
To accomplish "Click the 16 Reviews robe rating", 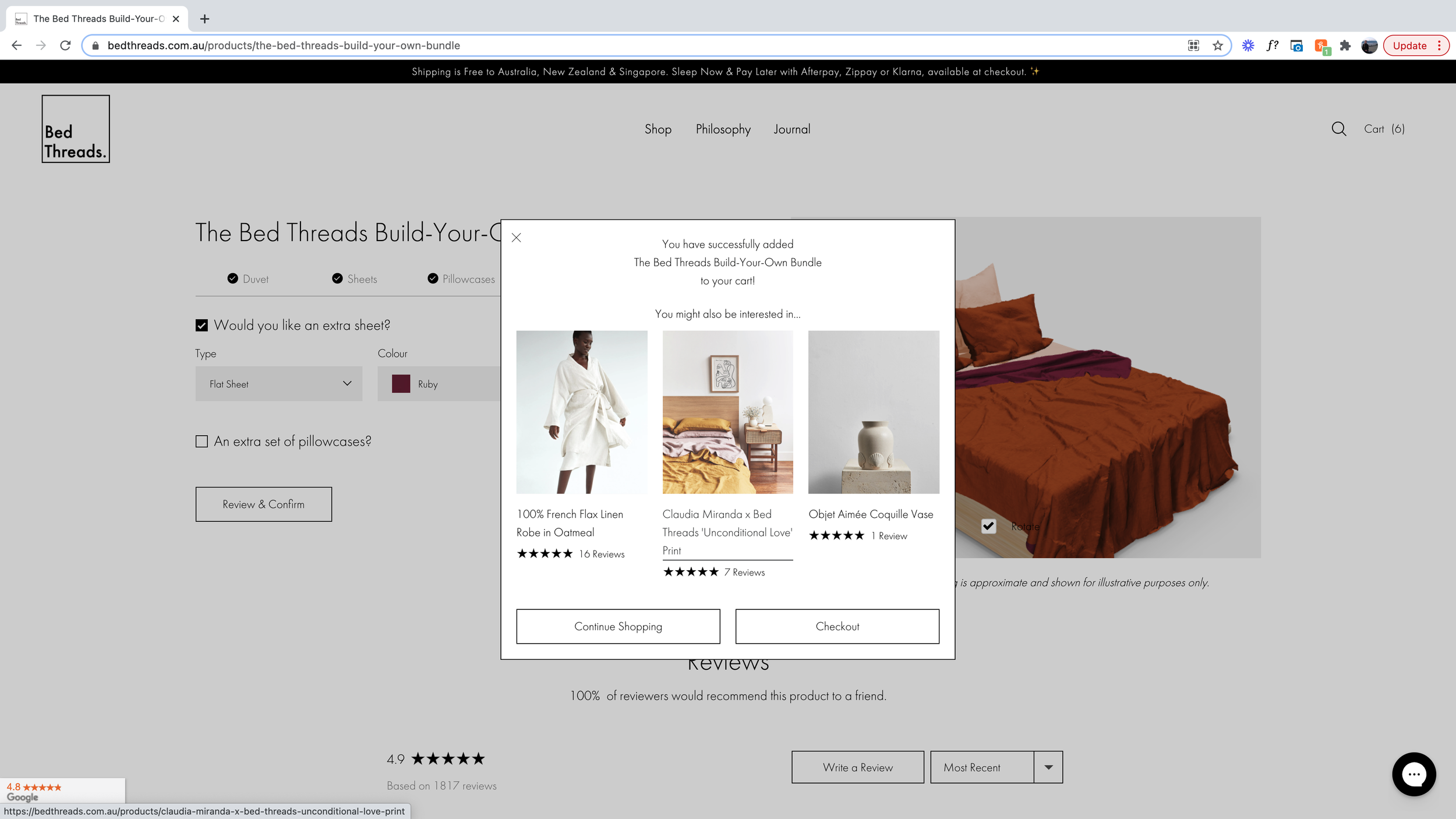I will coord(571,554).
